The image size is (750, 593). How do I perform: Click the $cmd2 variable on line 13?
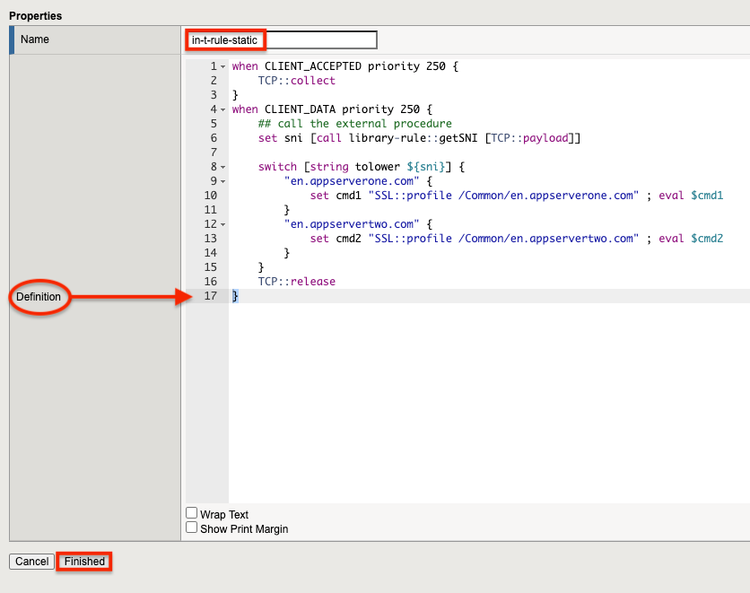(706, 239)
